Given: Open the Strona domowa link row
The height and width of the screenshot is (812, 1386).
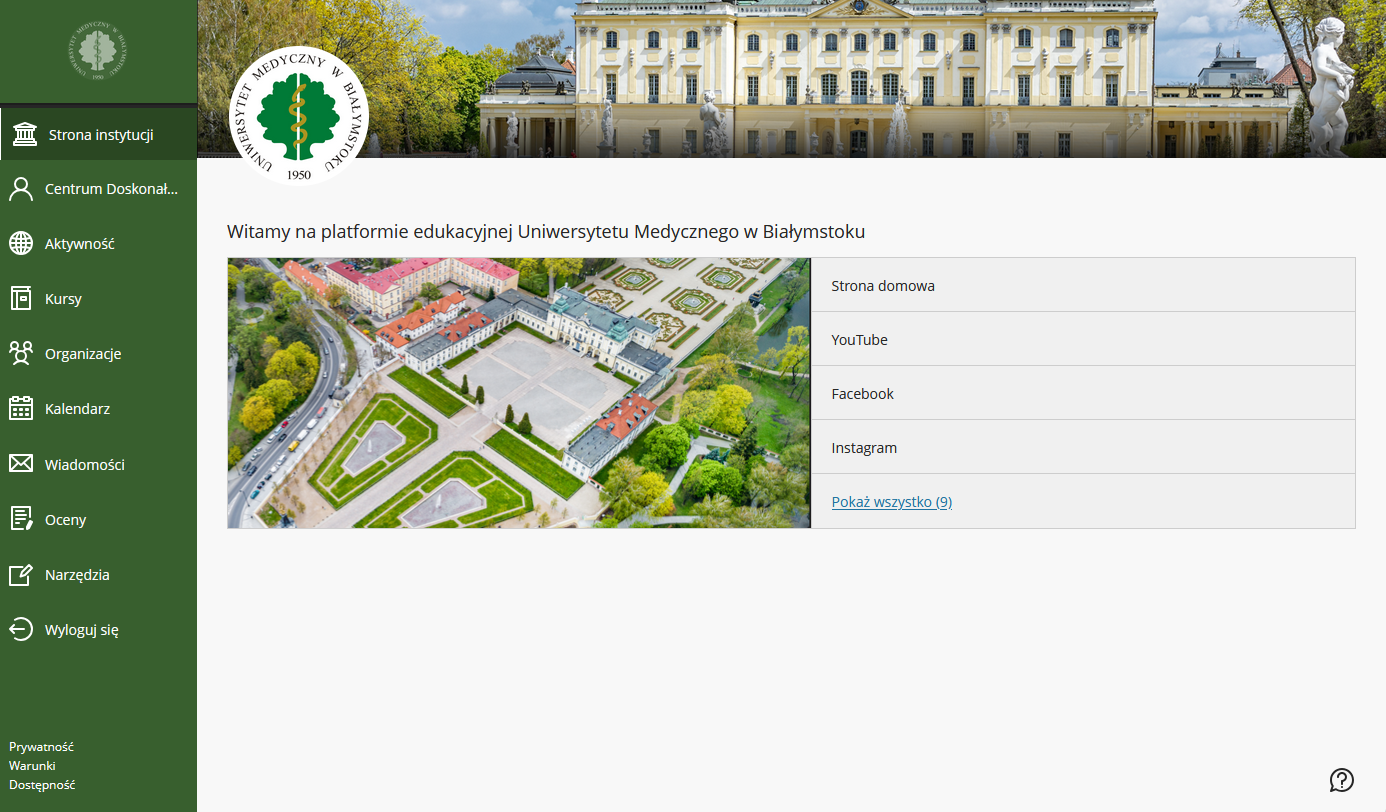Looking at the screenshot, I should click(1082, 286).
